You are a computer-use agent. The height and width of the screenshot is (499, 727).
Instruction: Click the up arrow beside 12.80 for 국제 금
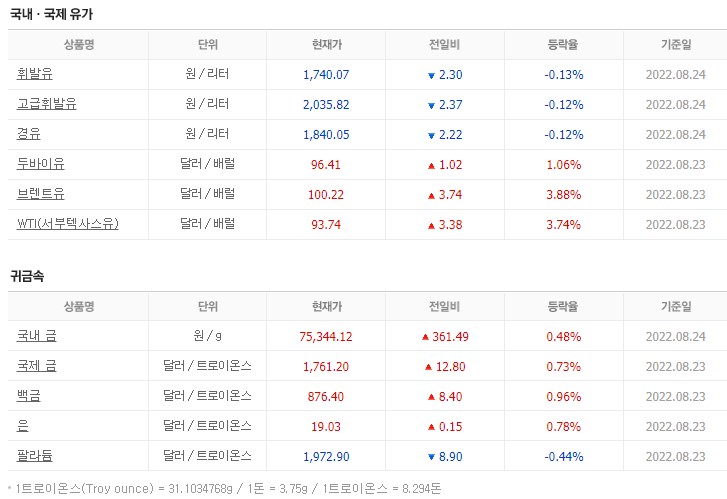coord(428,367)
